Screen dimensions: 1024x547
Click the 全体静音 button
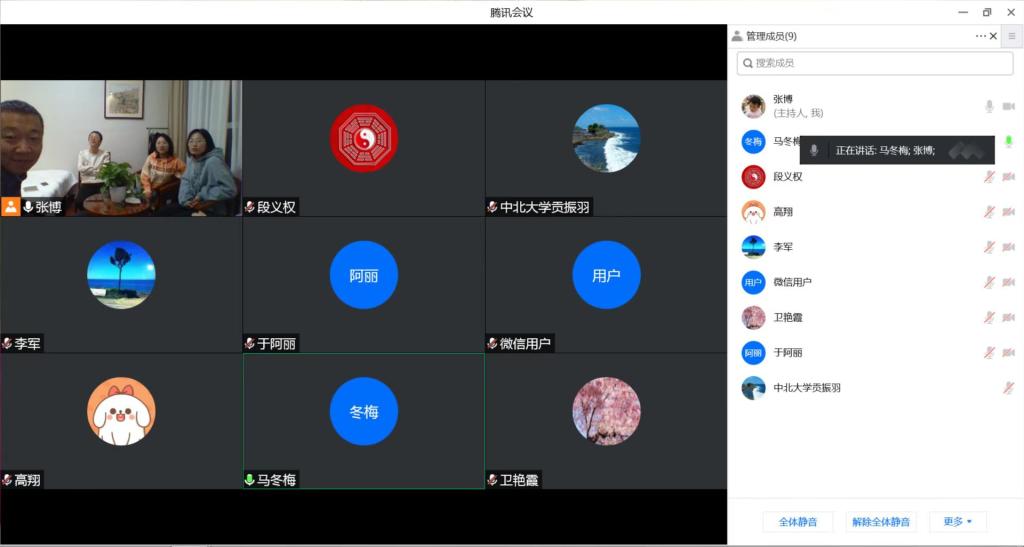[x=797, y=522]
